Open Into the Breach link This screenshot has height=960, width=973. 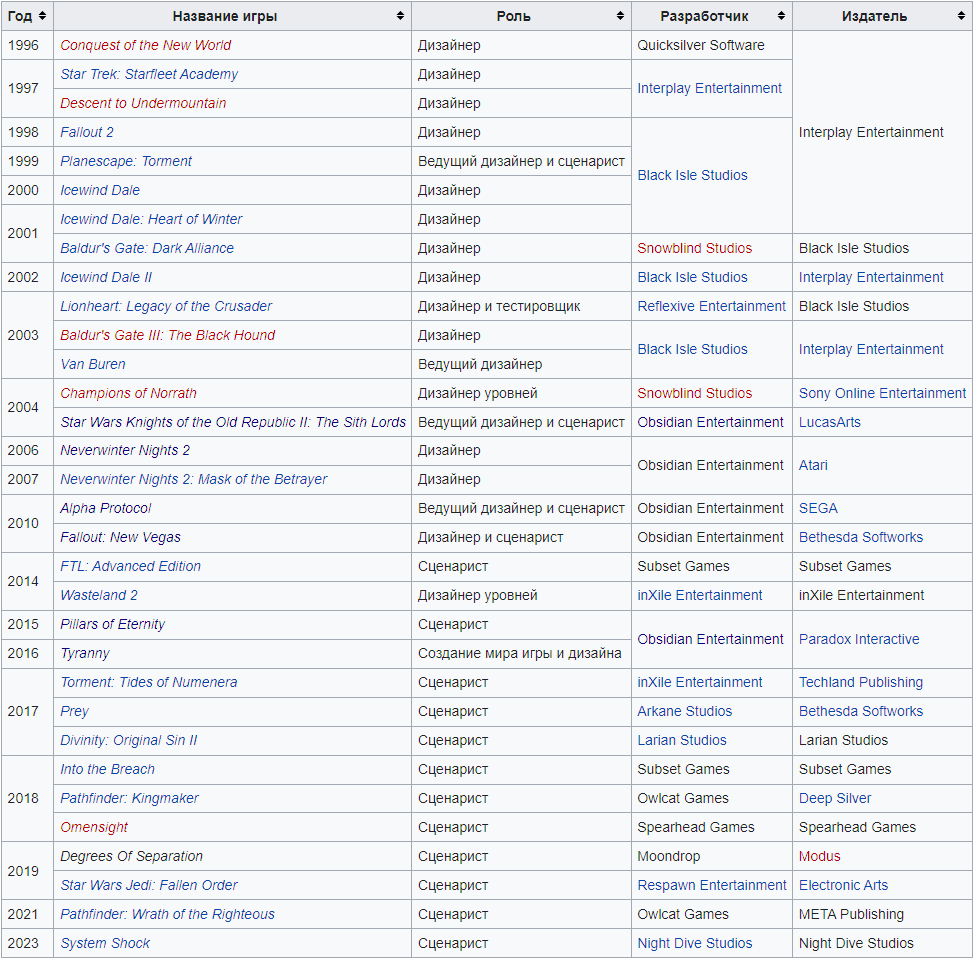tap(107, 769)
